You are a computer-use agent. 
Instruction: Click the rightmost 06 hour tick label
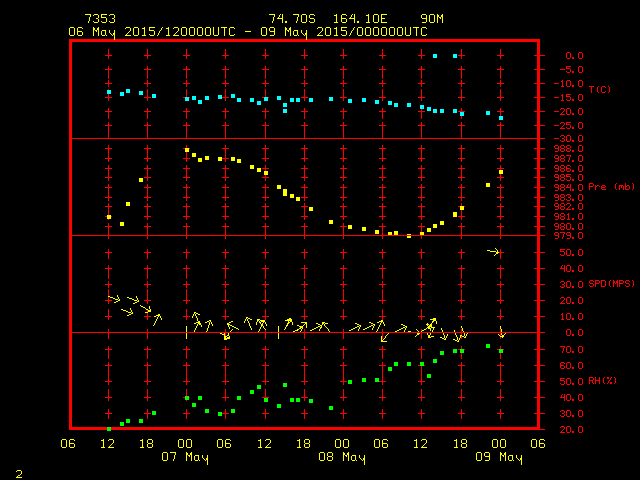click(x=538, y=444)
